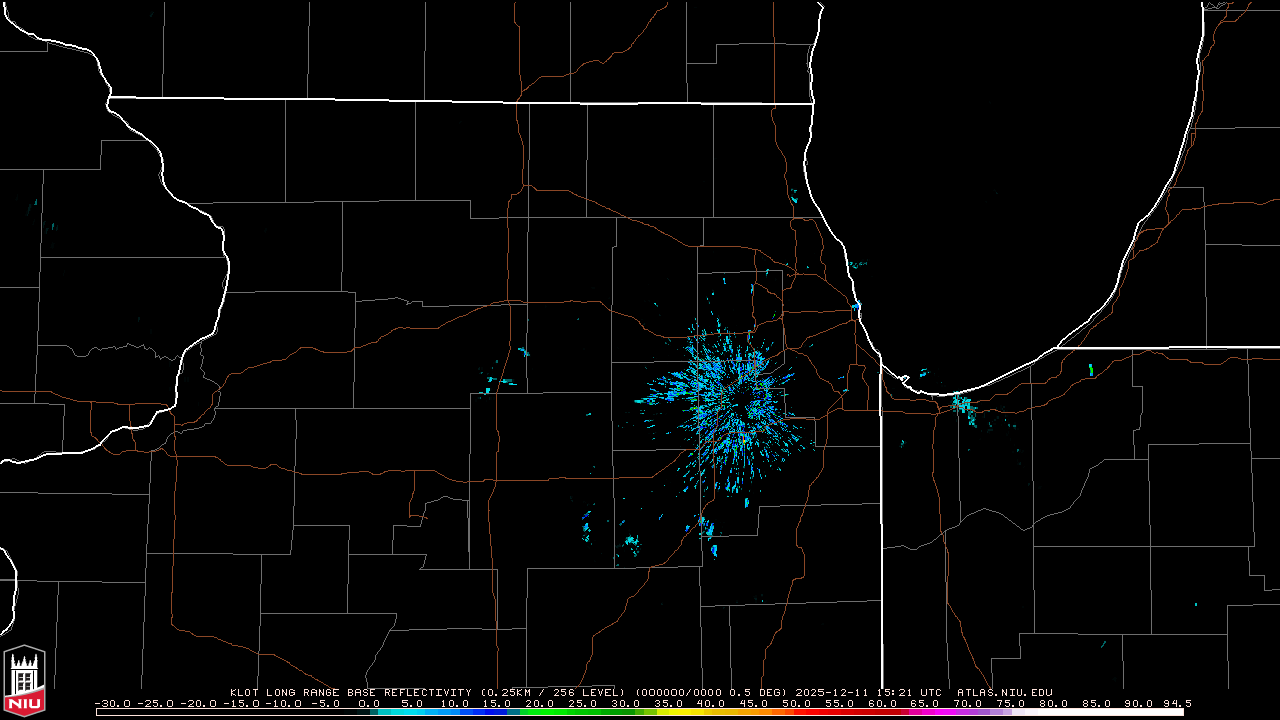Click the 94.5 label on the scale
Image resolution: width=1280 pixels, height=720 pixels.
click(1175, 704)
